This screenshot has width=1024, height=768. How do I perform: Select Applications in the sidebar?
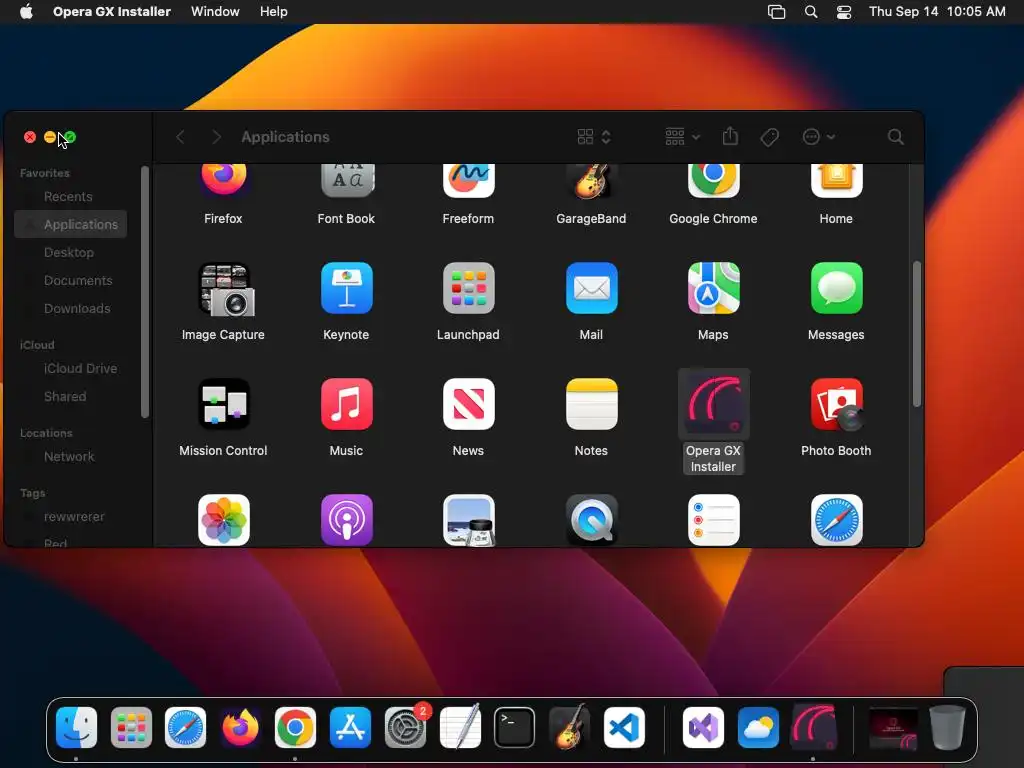pos(71,225)
